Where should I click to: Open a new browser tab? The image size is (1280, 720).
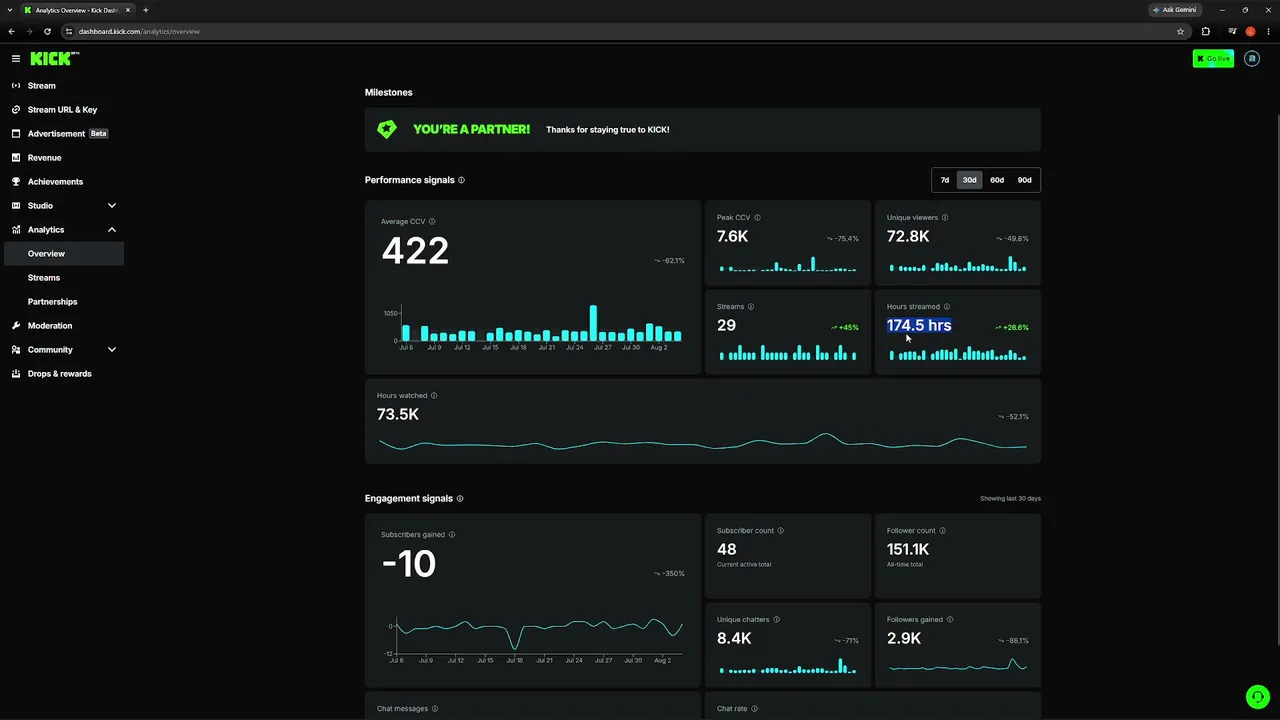coord(146,10)
